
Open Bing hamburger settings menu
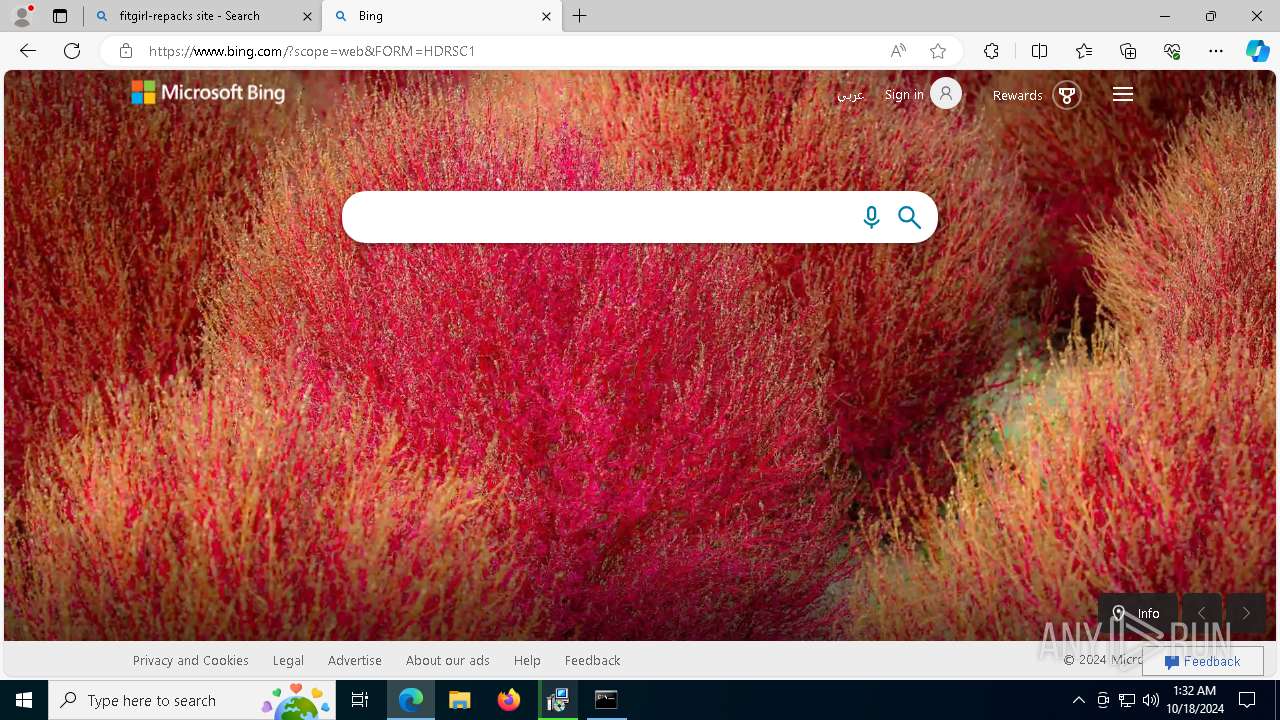[x=1123, y=94]
